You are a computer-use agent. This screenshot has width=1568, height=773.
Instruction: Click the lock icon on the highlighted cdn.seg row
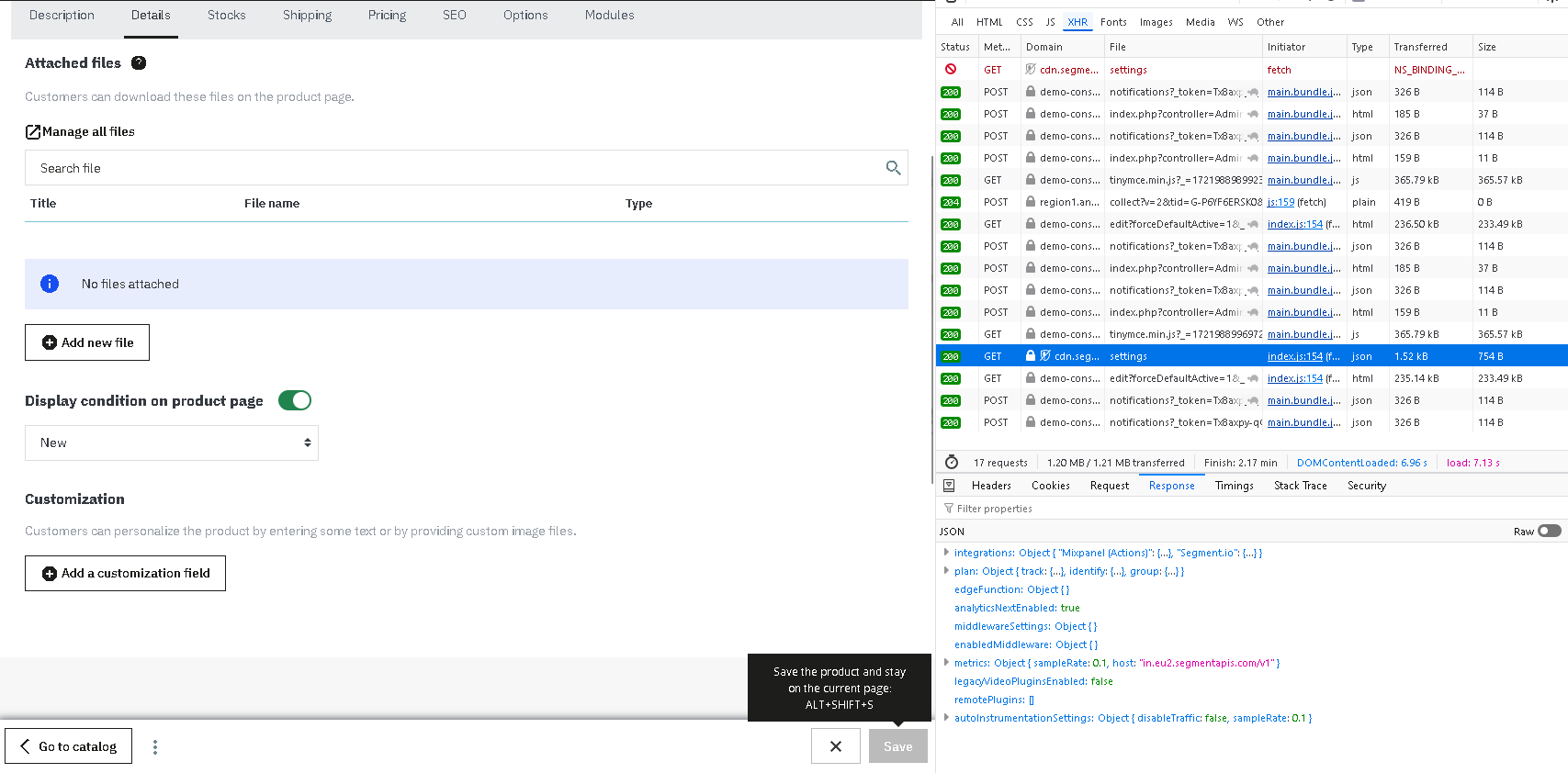coord(1031,356)
